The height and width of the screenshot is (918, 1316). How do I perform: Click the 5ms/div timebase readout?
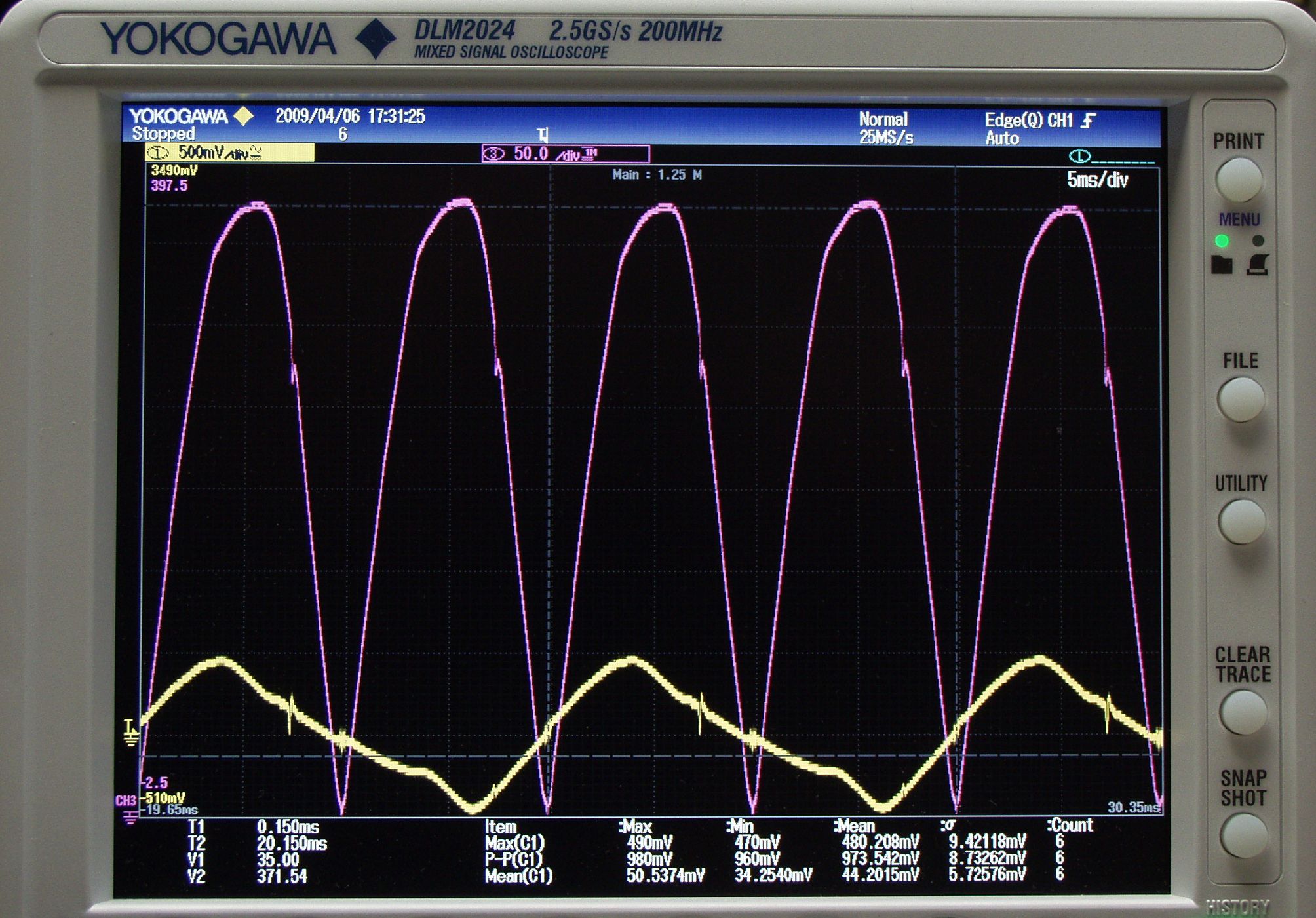(x=1097, y=180)
